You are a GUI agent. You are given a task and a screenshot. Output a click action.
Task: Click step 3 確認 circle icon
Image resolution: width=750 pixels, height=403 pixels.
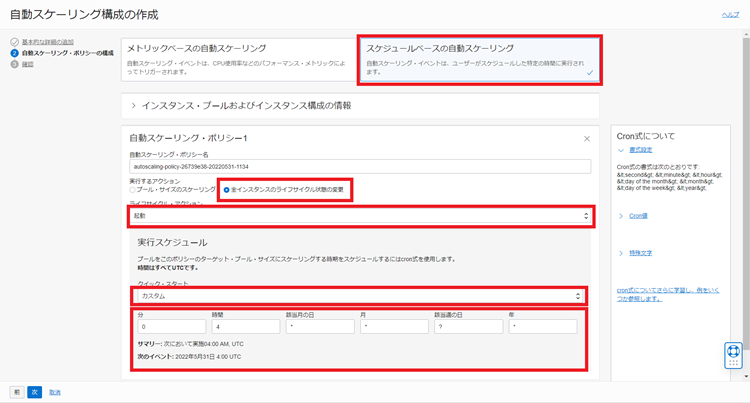coord(14,63)
